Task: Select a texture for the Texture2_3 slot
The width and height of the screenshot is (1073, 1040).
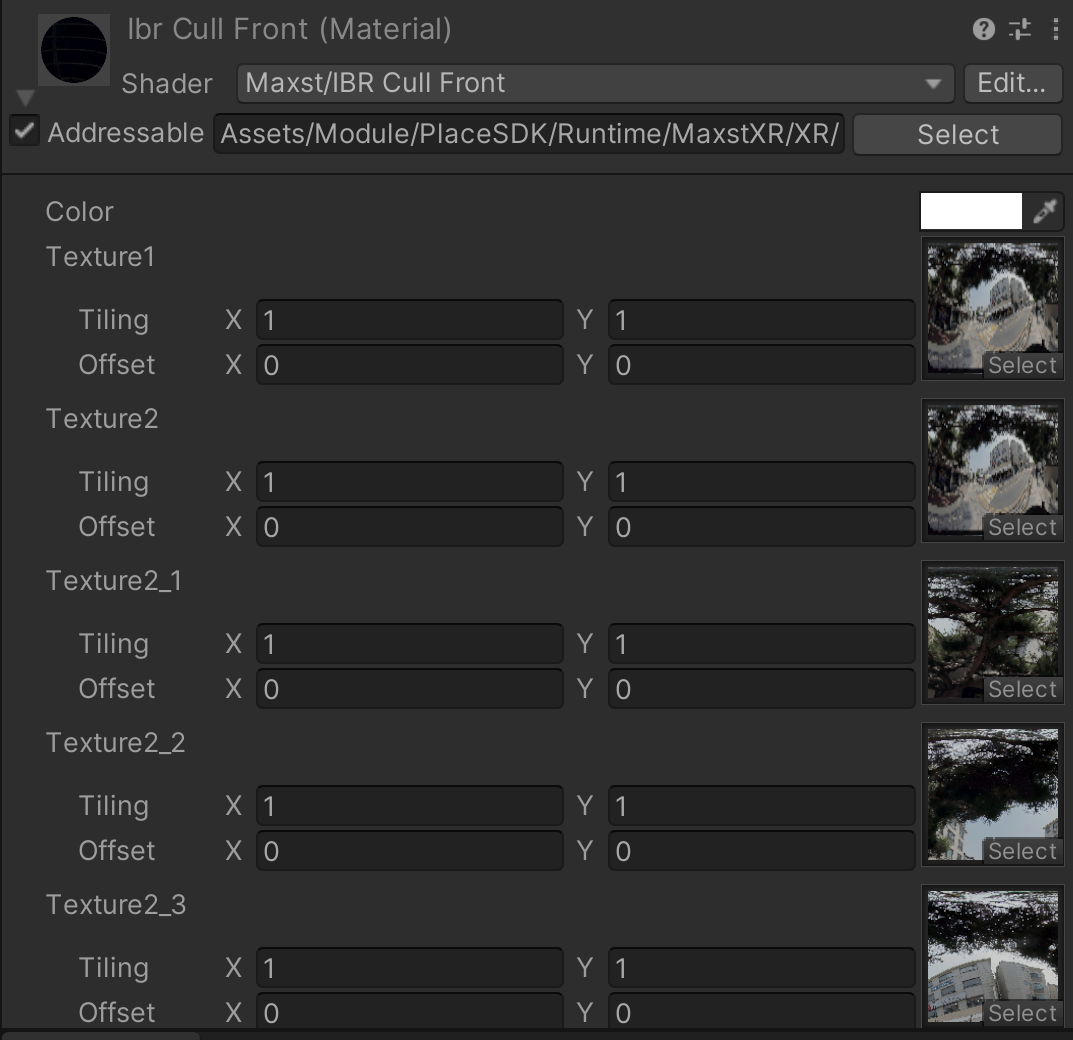Action: pyautogui.click(x=1022, y=1013)
